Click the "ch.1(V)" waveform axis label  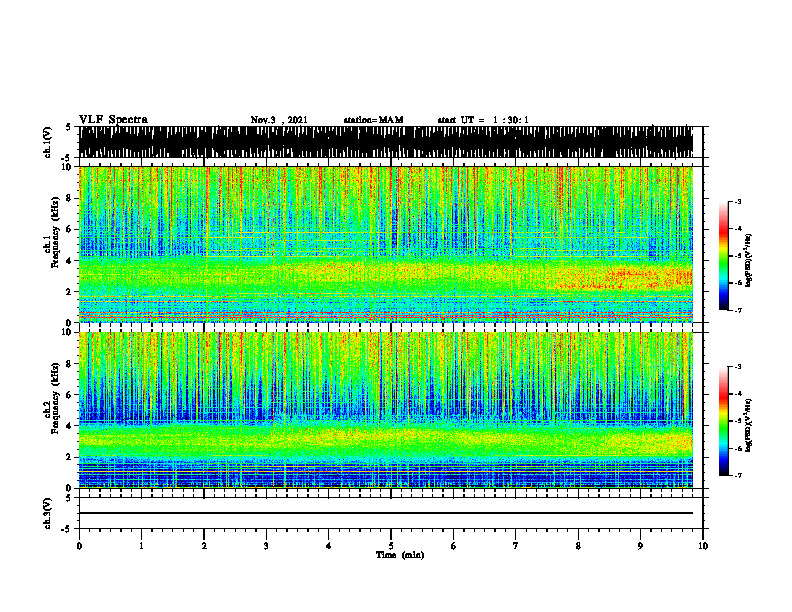48,143
